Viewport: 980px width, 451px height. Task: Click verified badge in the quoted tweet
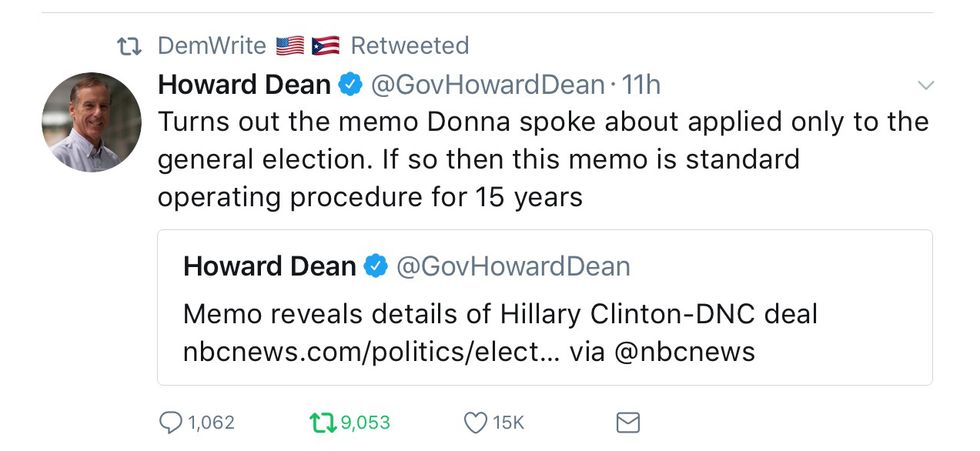[x=375, y=267]
